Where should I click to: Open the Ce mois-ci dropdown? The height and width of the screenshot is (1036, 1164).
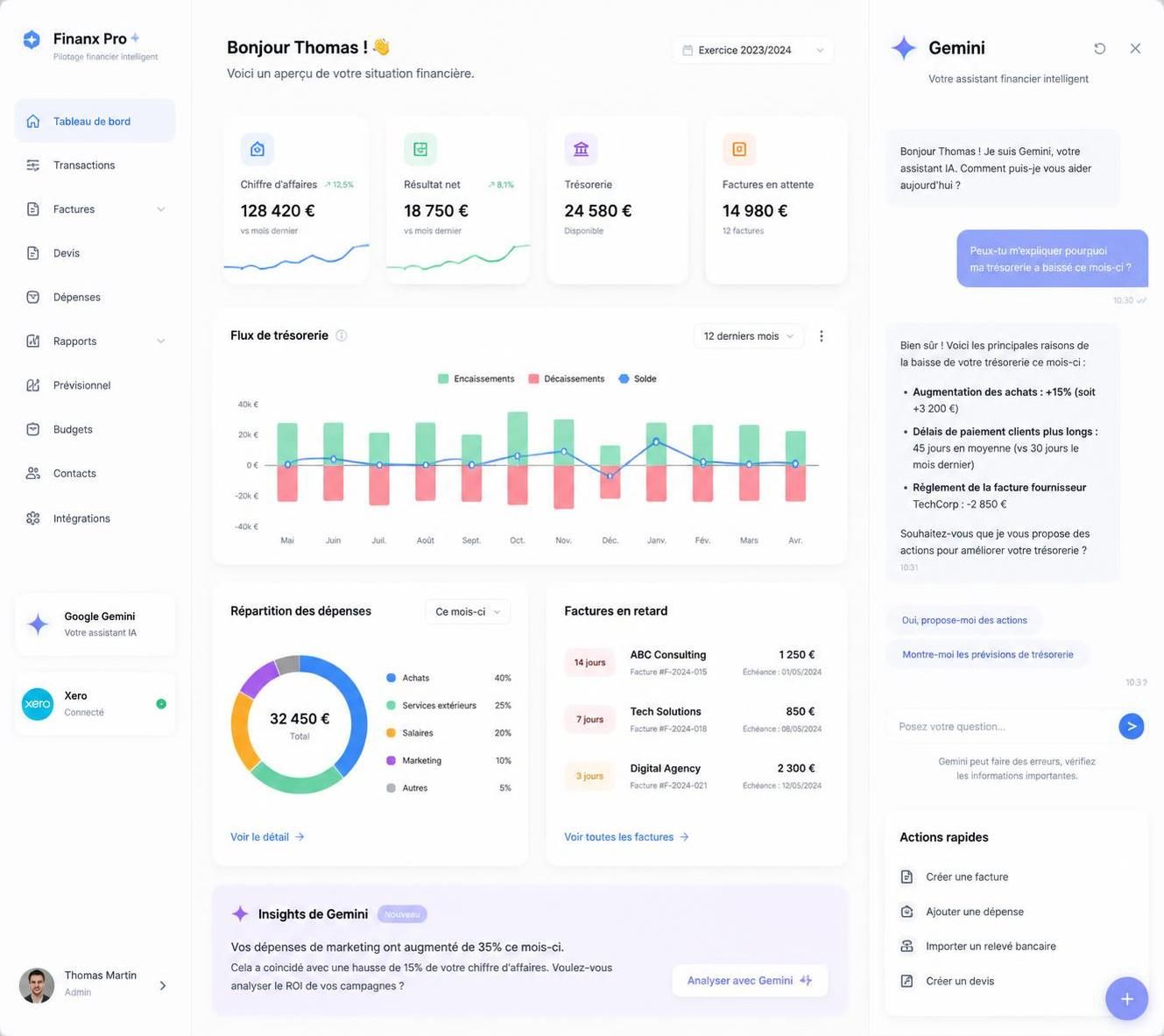468,612
